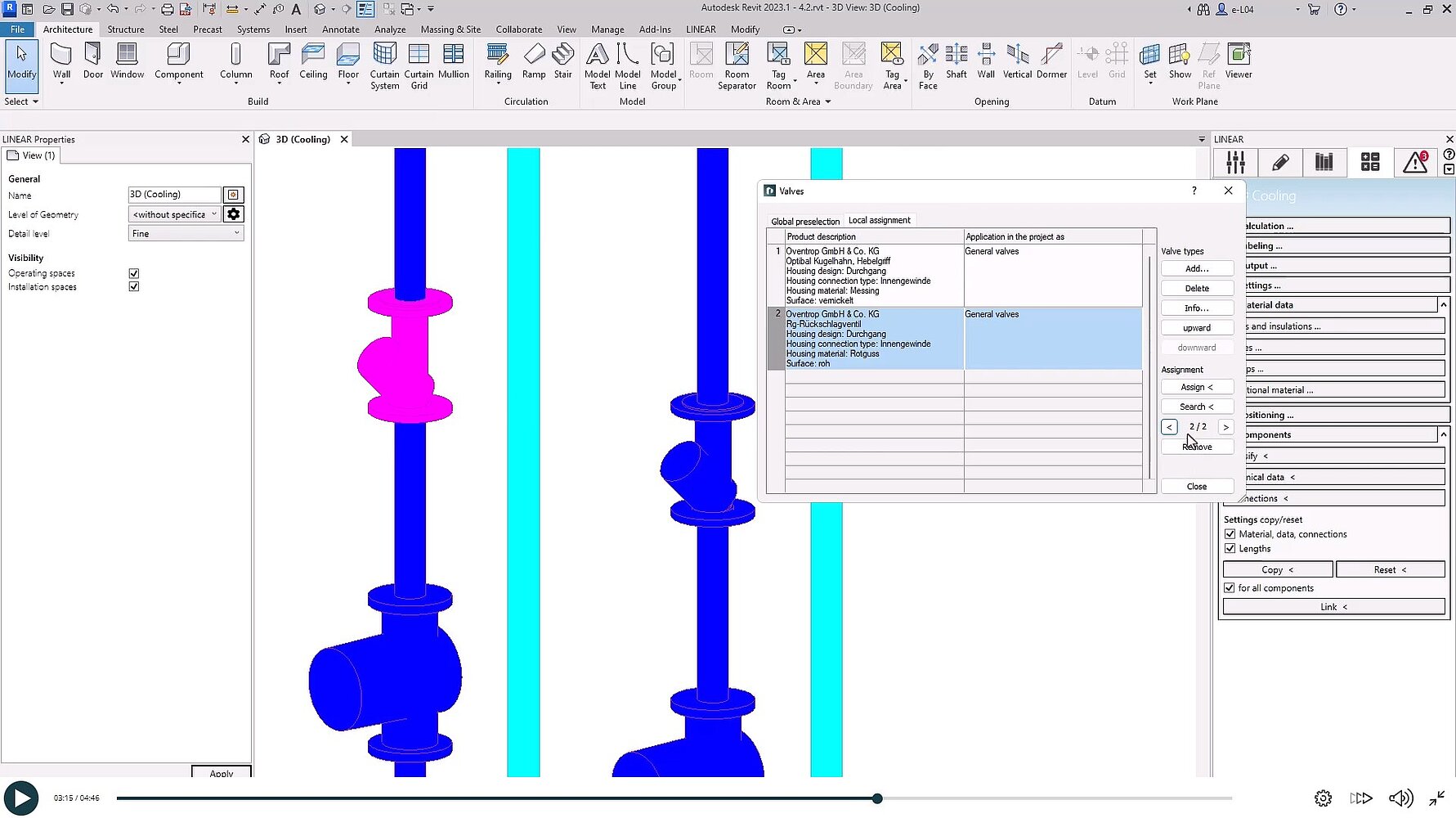The image size is (1456, 818).
Task: Open the LINEAR warnings triangle icon
Action: (x=1415, y=162)
